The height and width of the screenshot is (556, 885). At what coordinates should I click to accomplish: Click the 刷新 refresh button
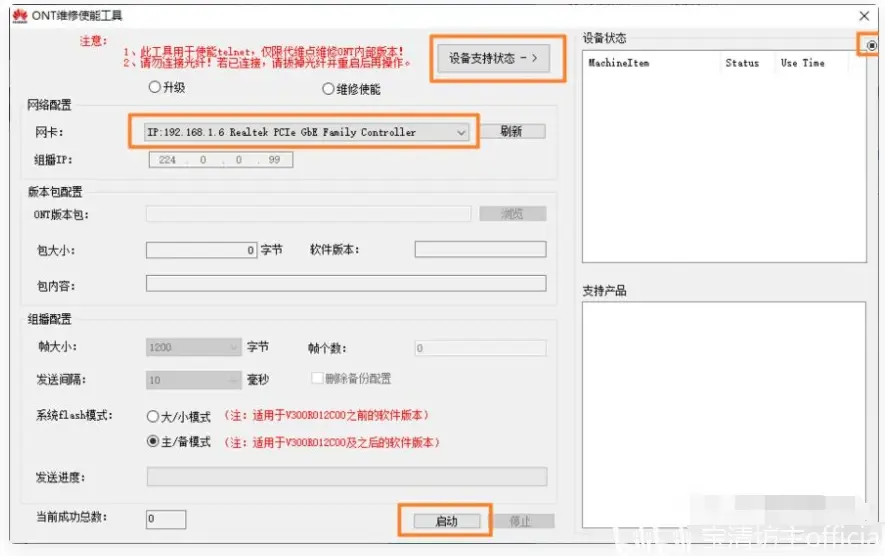click(512, 132)
